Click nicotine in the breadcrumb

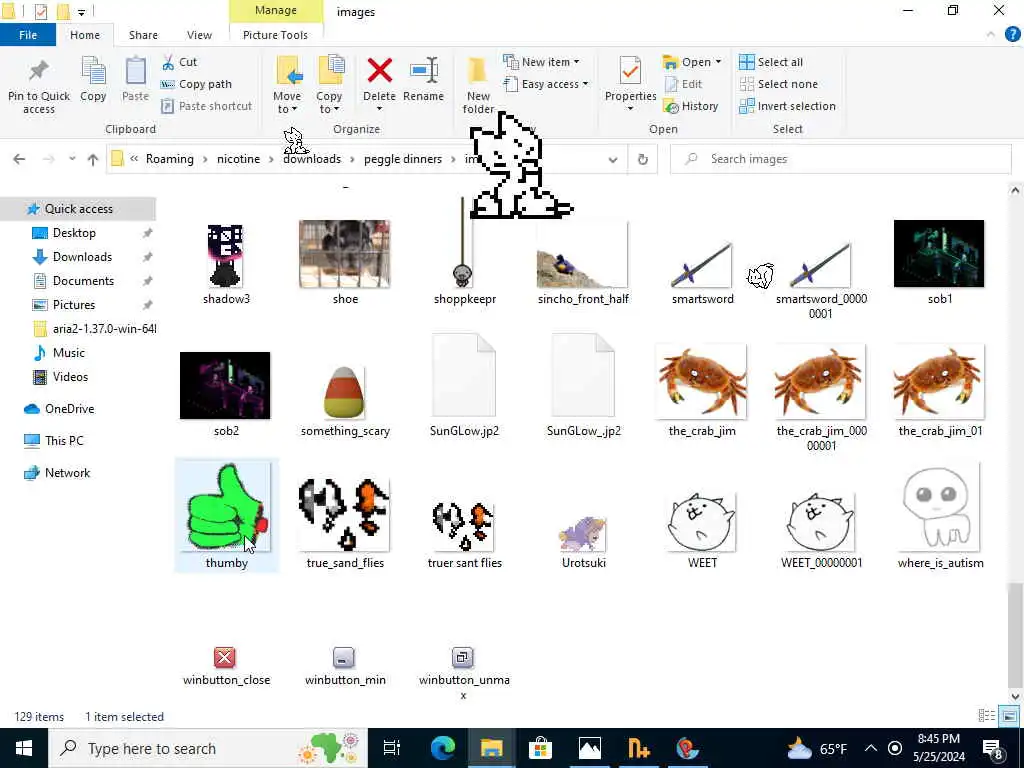(238, 159)
